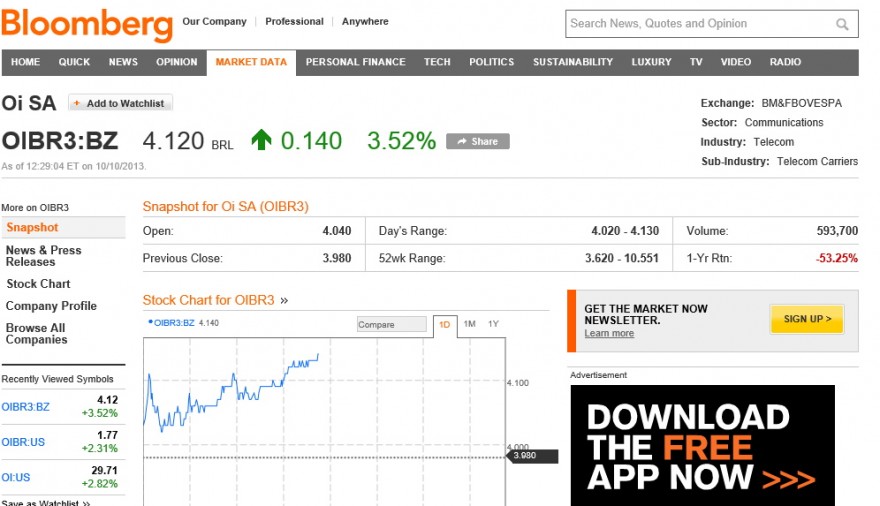Click the Bloomberg logo

pyautogui.click(x=87, y=25)
